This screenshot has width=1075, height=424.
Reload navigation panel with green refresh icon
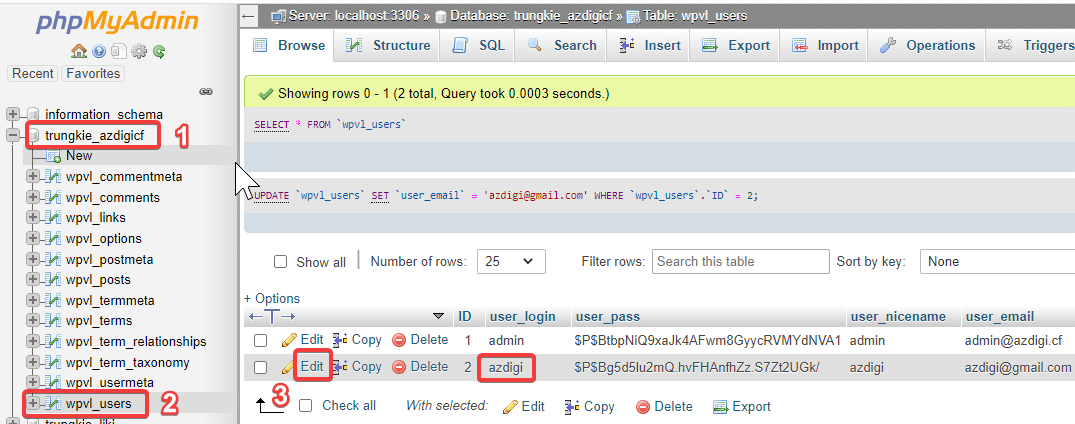click(x=159, y=51)
